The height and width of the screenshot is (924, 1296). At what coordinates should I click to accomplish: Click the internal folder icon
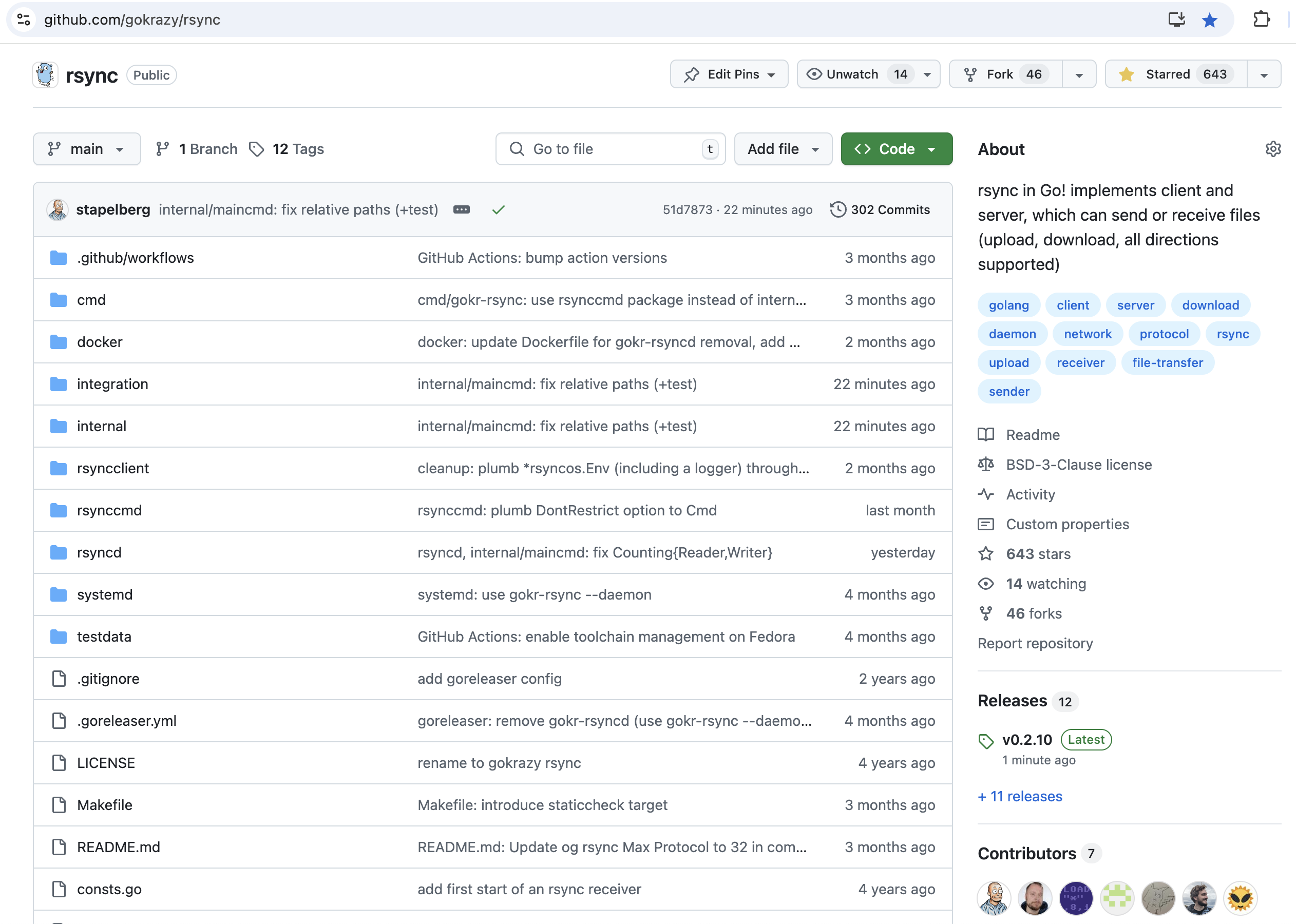click(x=58, y=426)
